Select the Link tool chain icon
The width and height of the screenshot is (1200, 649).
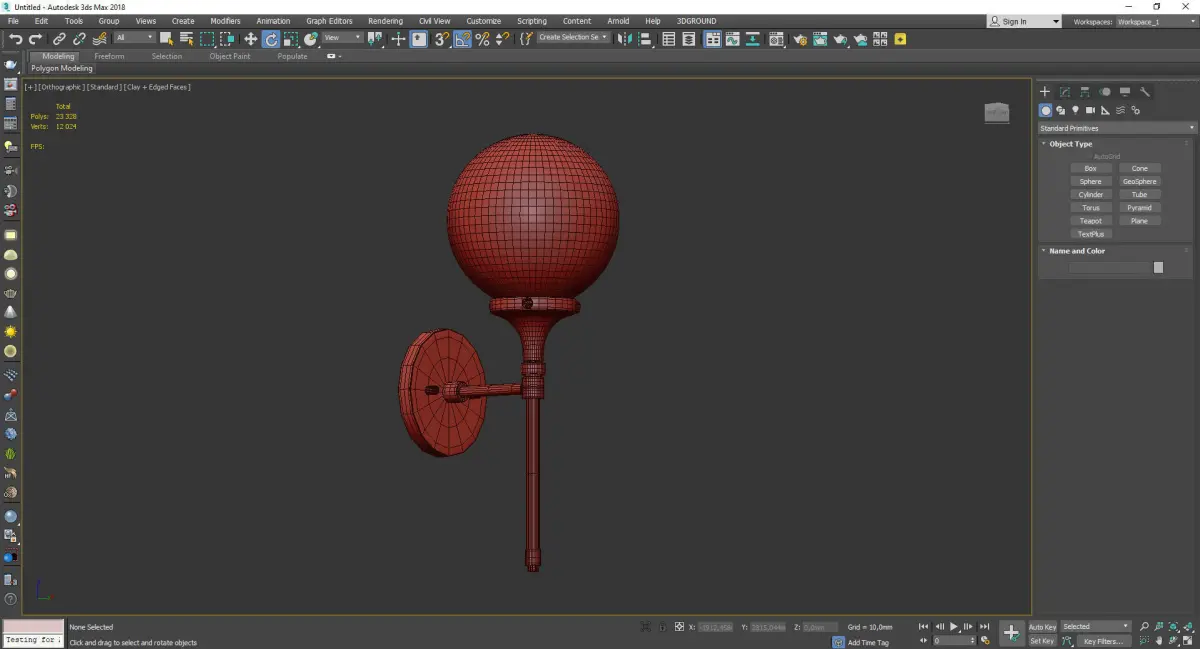pos(60,39)
